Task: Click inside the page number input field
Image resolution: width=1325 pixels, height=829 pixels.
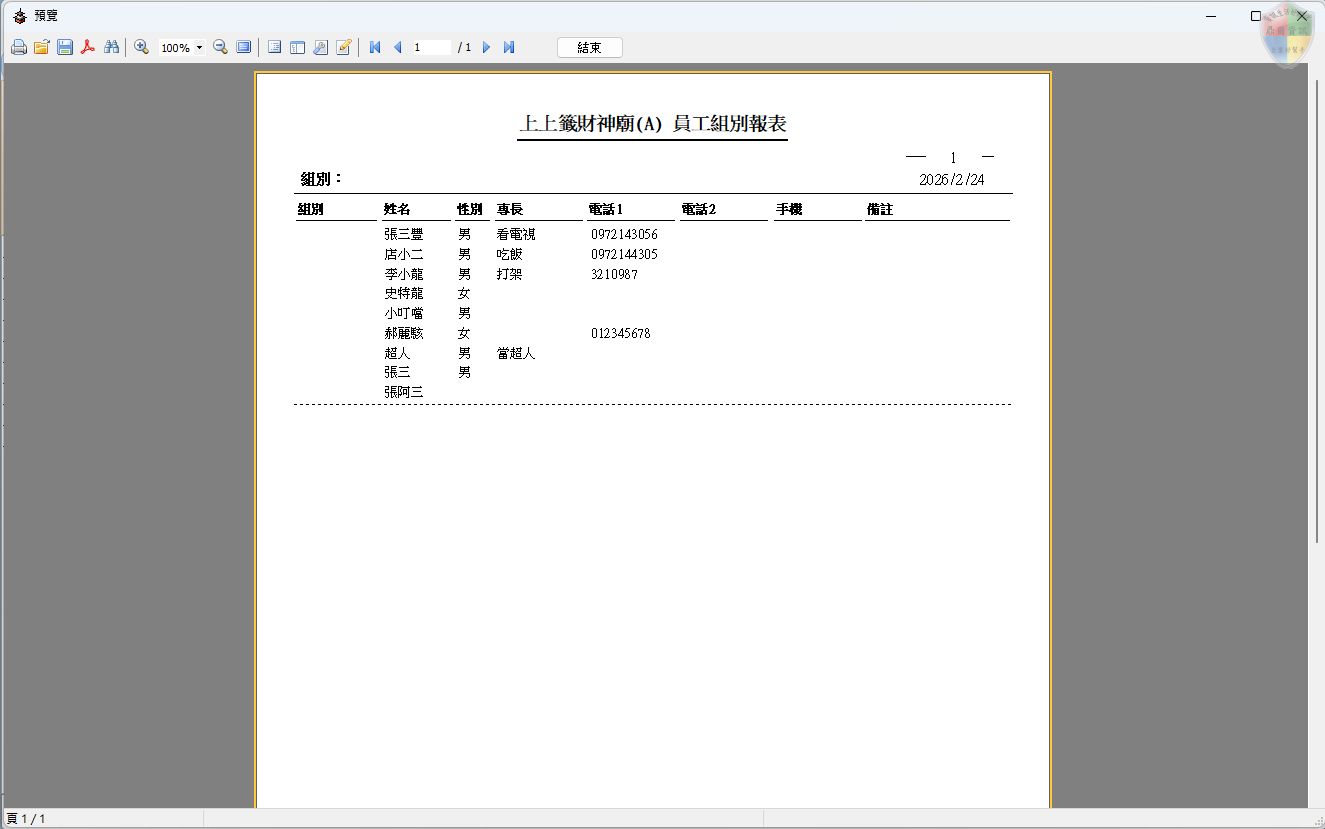Action: [430, 46]
